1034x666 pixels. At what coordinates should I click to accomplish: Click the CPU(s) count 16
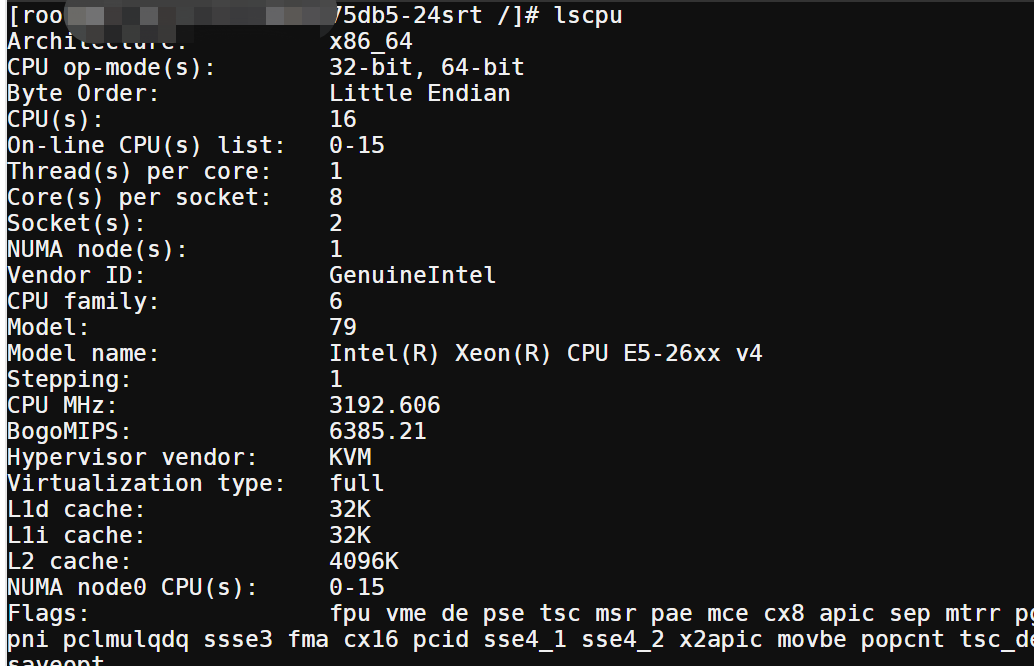pos(343,119)
